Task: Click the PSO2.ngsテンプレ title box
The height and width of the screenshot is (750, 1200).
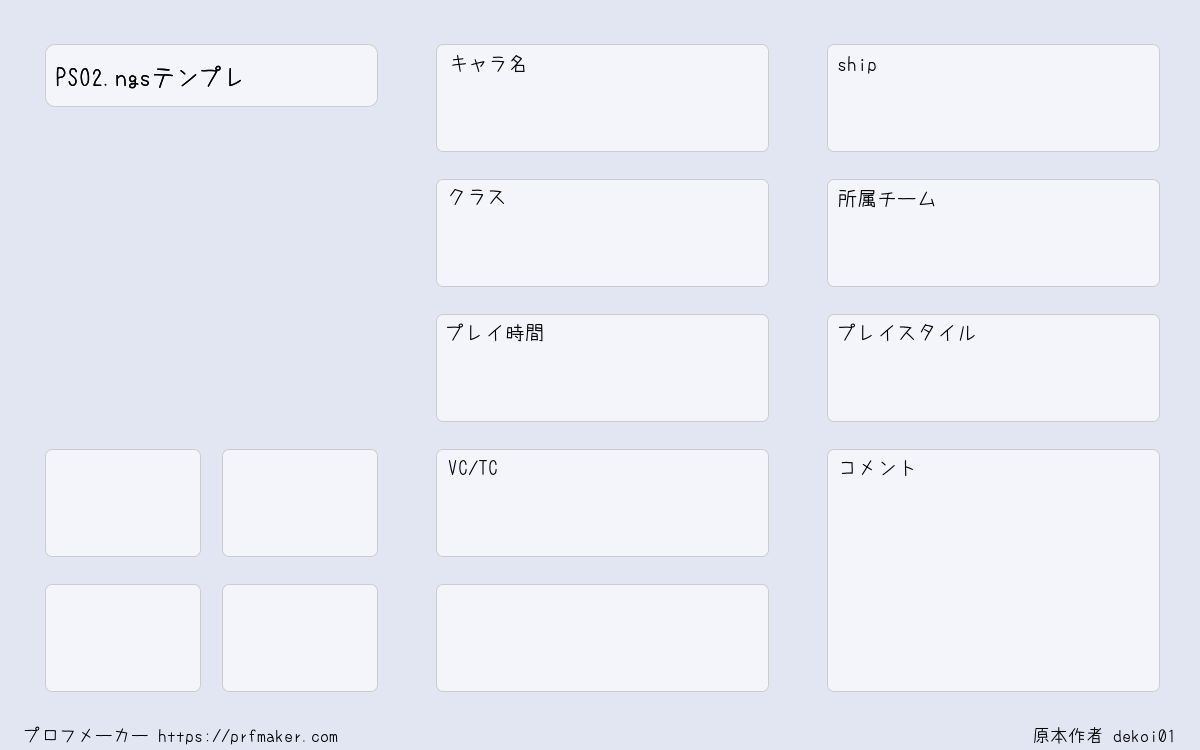Action: 211,75
